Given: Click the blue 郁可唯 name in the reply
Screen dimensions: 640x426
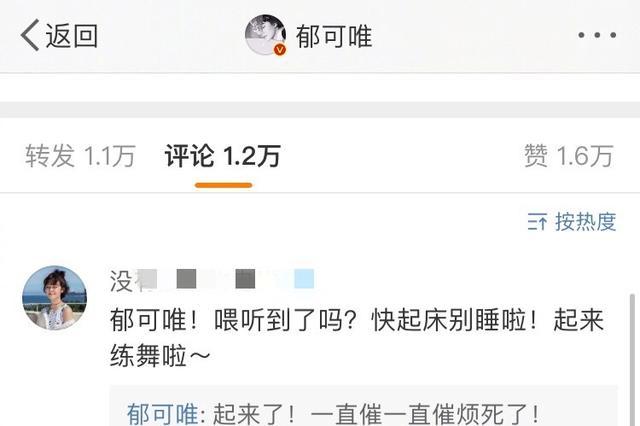Looking at the screenshot, I should (162, 414).
